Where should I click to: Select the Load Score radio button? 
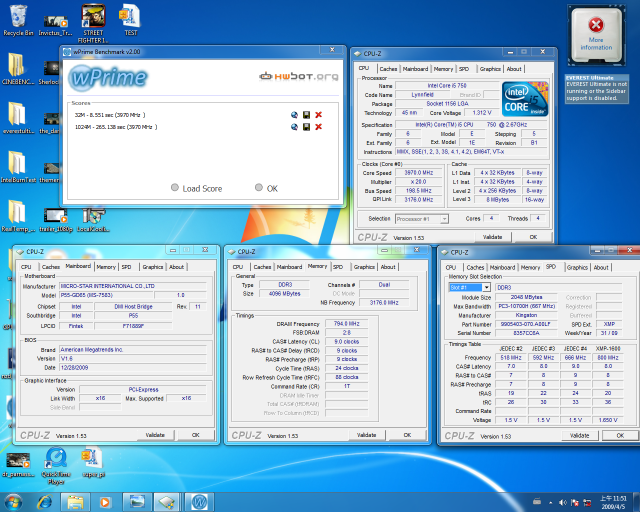pyautogui.click(x=175, y=187)
